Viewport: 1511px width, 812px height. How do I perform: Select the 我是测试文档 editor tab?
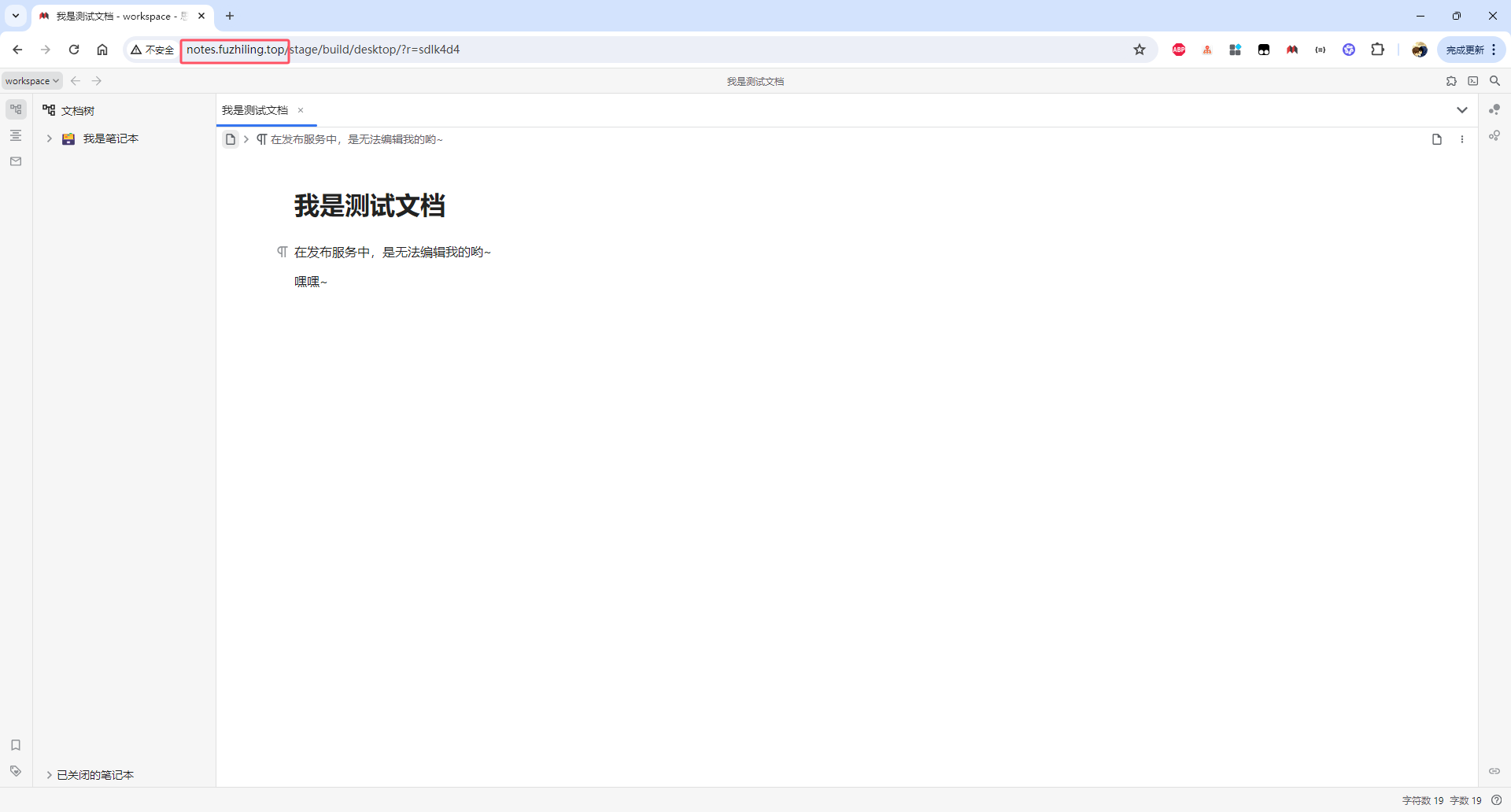255,110
